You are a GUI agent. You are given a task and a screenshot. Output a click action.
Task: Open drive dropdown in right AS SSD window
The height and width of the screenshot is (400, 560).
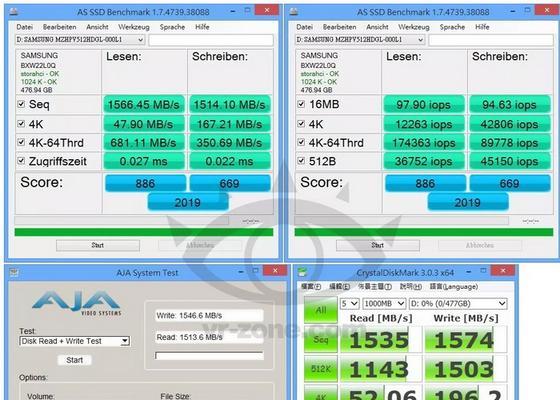tap(360, 40)
